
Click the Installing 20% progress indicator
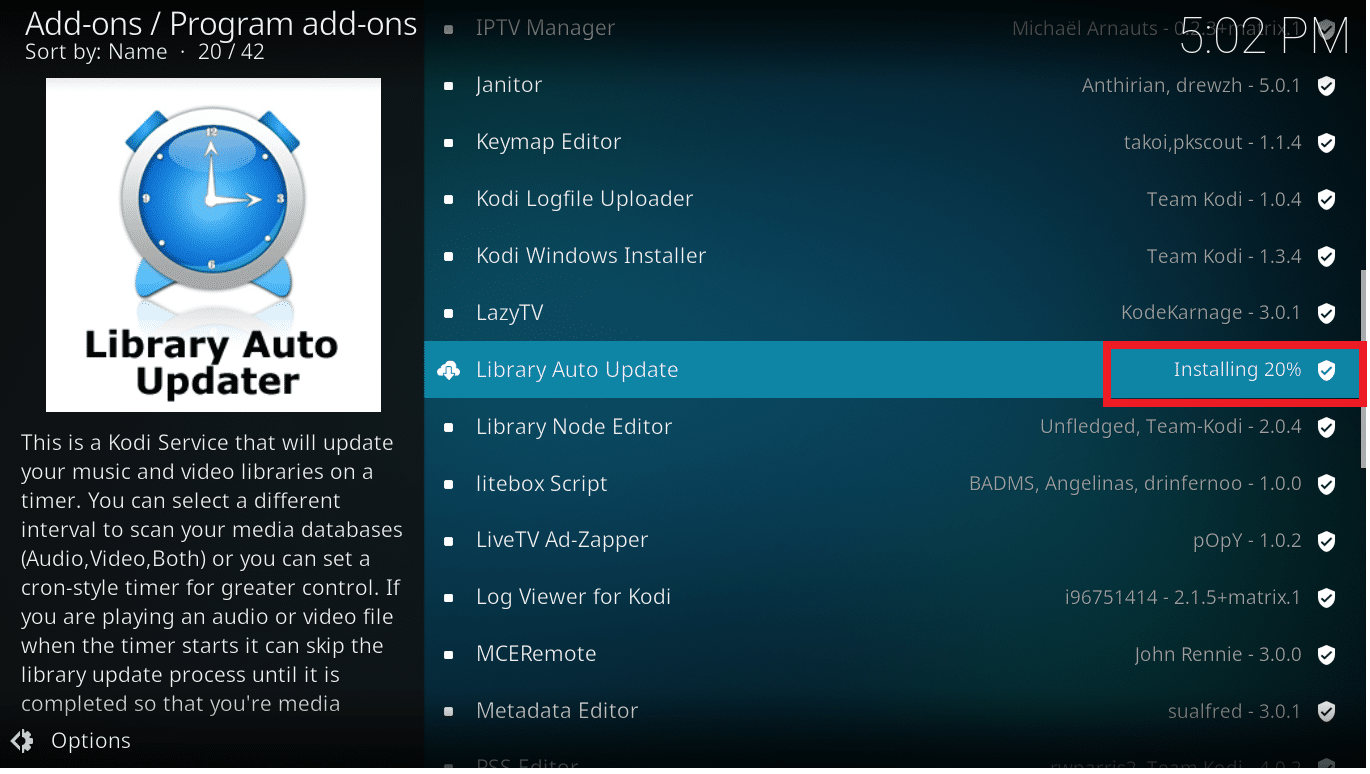(x=1236, y=370)
